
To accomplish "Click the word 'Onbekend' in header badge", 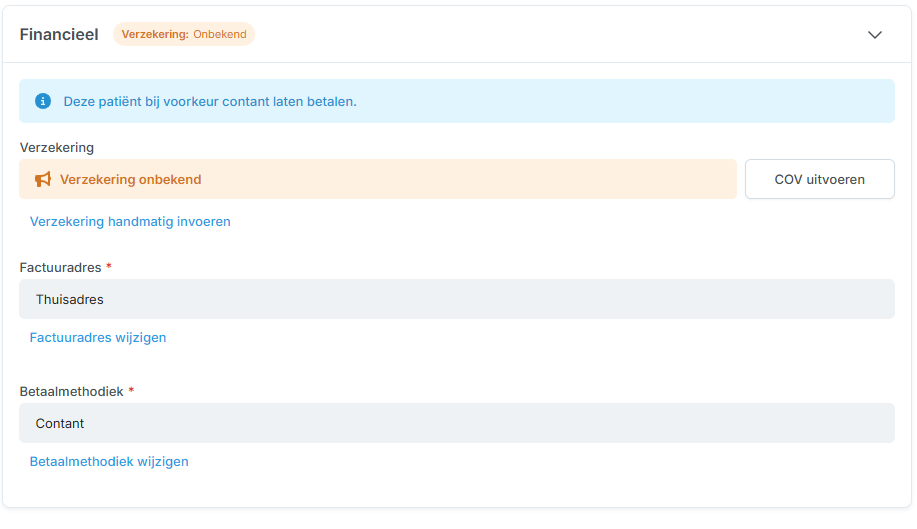I will coord(220,35).
